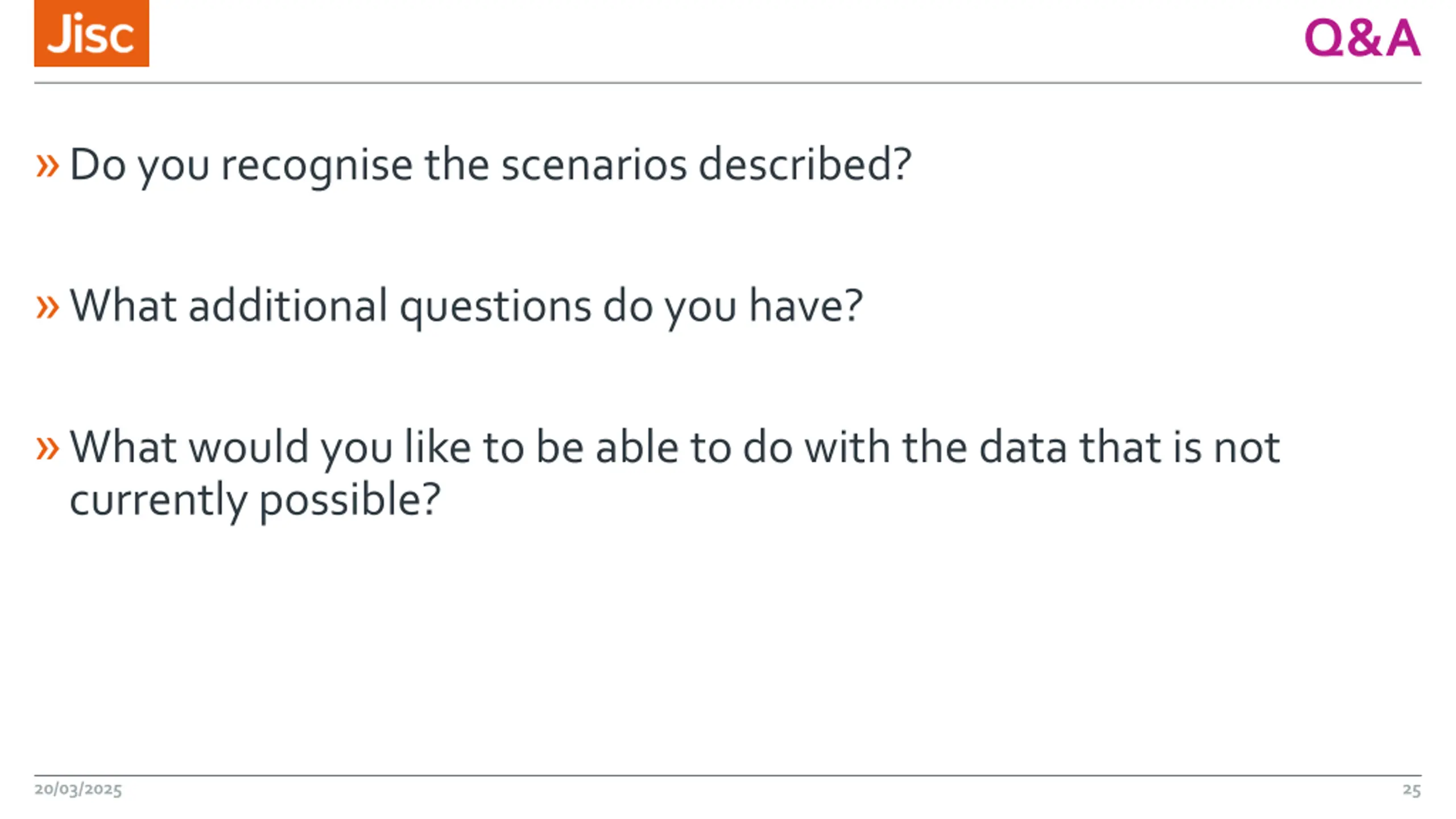Click the word 'data' in the third bullet
The image size is (1456, 819).
[x=1023, y=448]
